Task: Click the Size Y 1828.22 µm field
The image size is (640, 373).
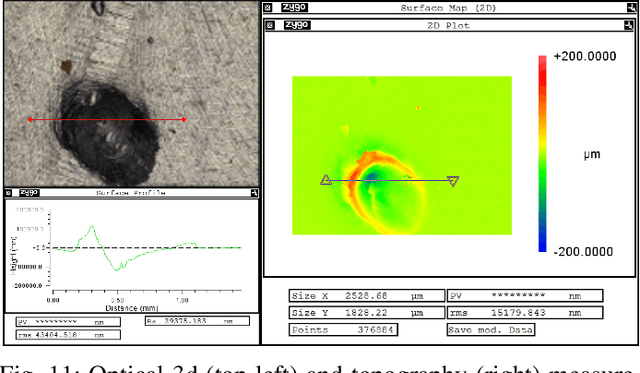Action: click(x=367, y=313)
